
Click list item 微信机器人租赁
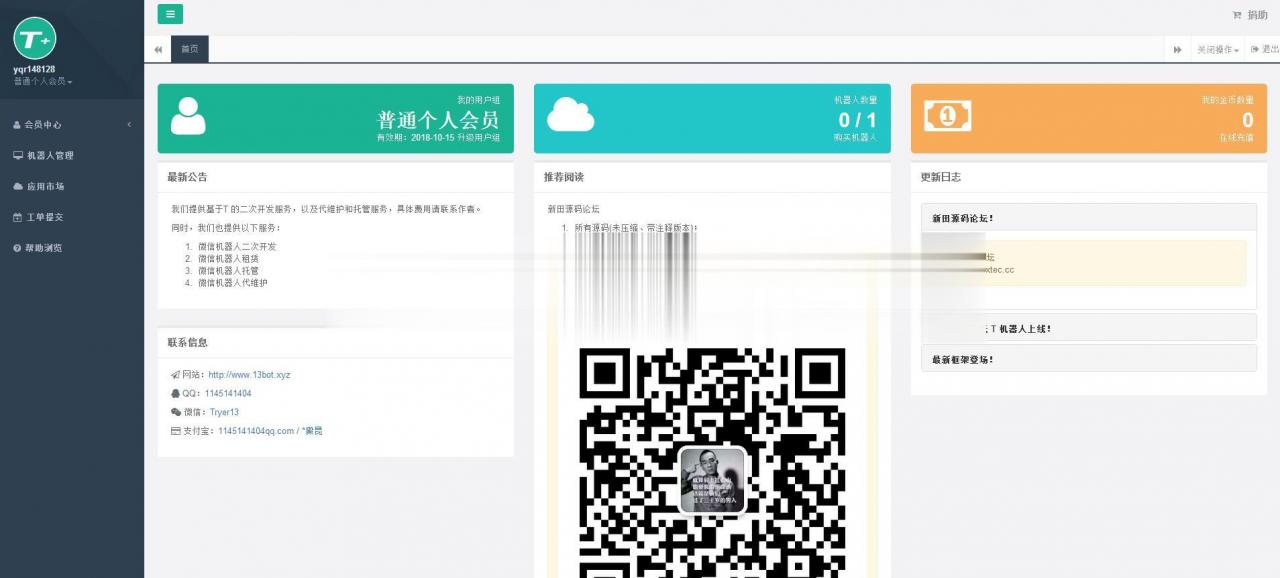coord(228,258)
